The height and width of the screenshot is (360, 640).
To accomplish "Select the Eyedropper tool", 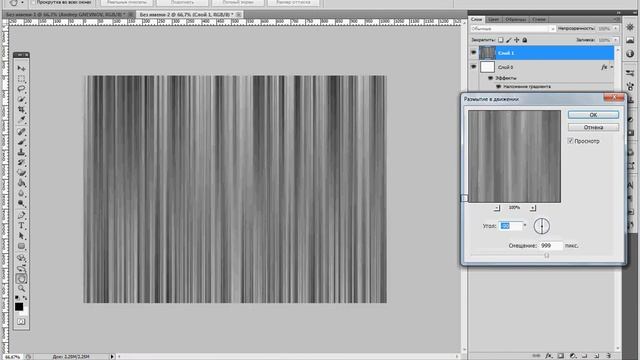I will (x=21, y=120).
